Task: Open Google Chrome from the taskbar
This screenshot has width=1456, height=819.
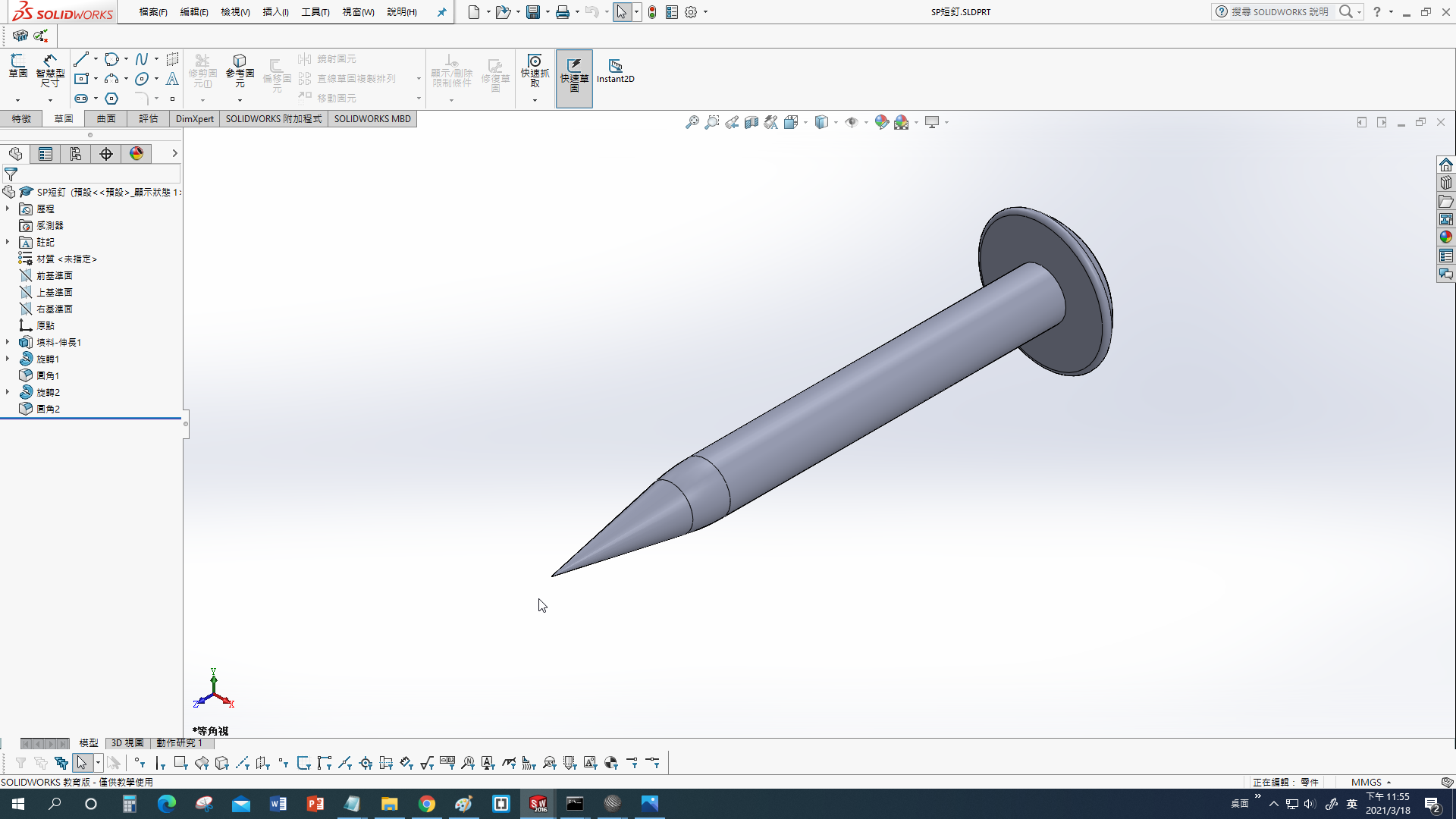Action: tap(427, 804)
